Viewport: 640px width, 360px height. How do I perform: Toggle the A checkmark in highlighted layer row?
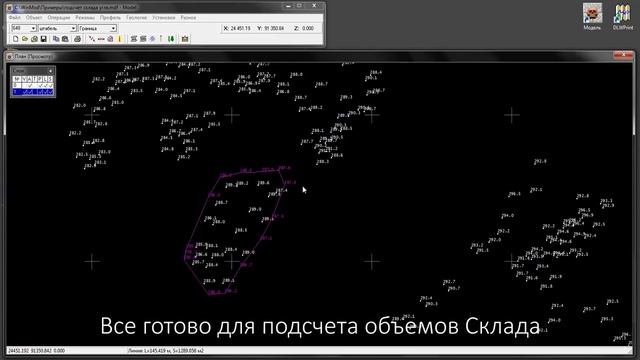(30, 92)
